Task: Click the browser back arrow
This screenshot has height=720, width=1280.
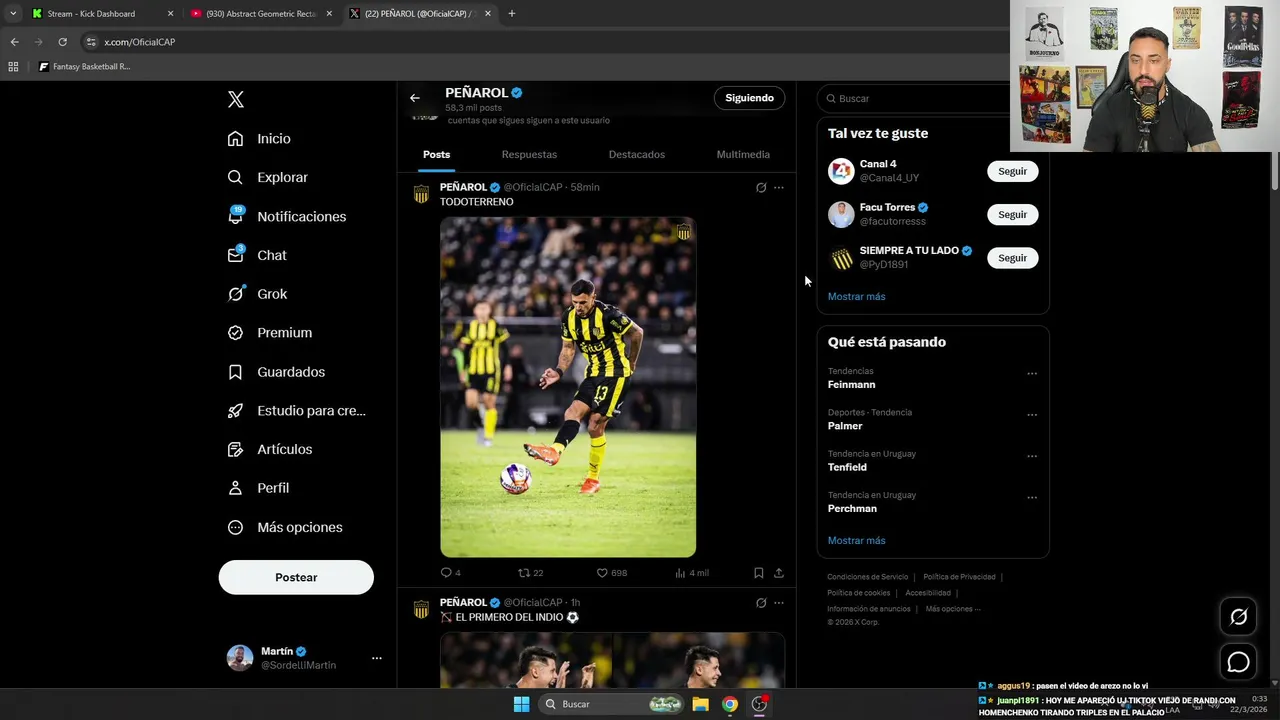Action: 14,42
